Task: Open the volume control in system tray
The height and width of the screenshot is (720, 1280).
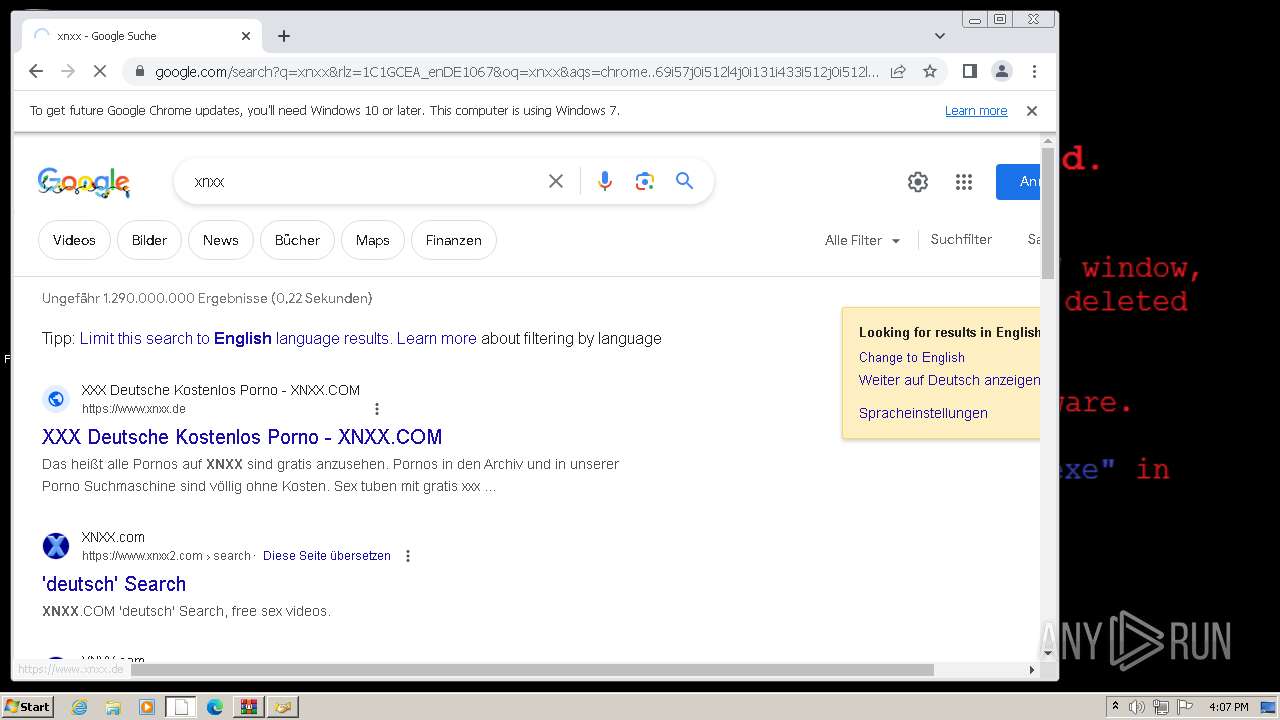Action: (x=1136, y=707)
